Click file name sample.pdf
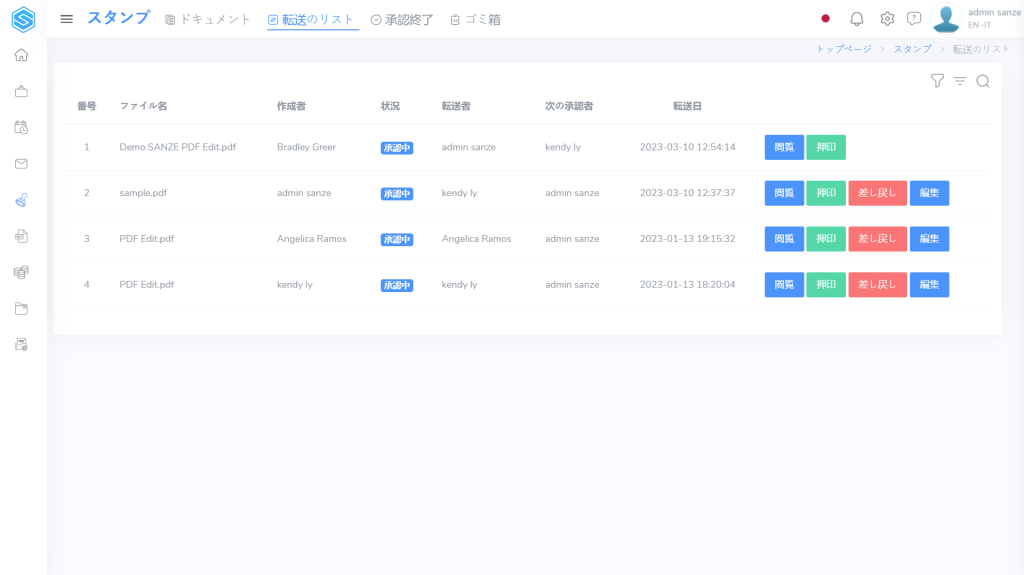This screenshot has width=1024, height=575. 143,193
